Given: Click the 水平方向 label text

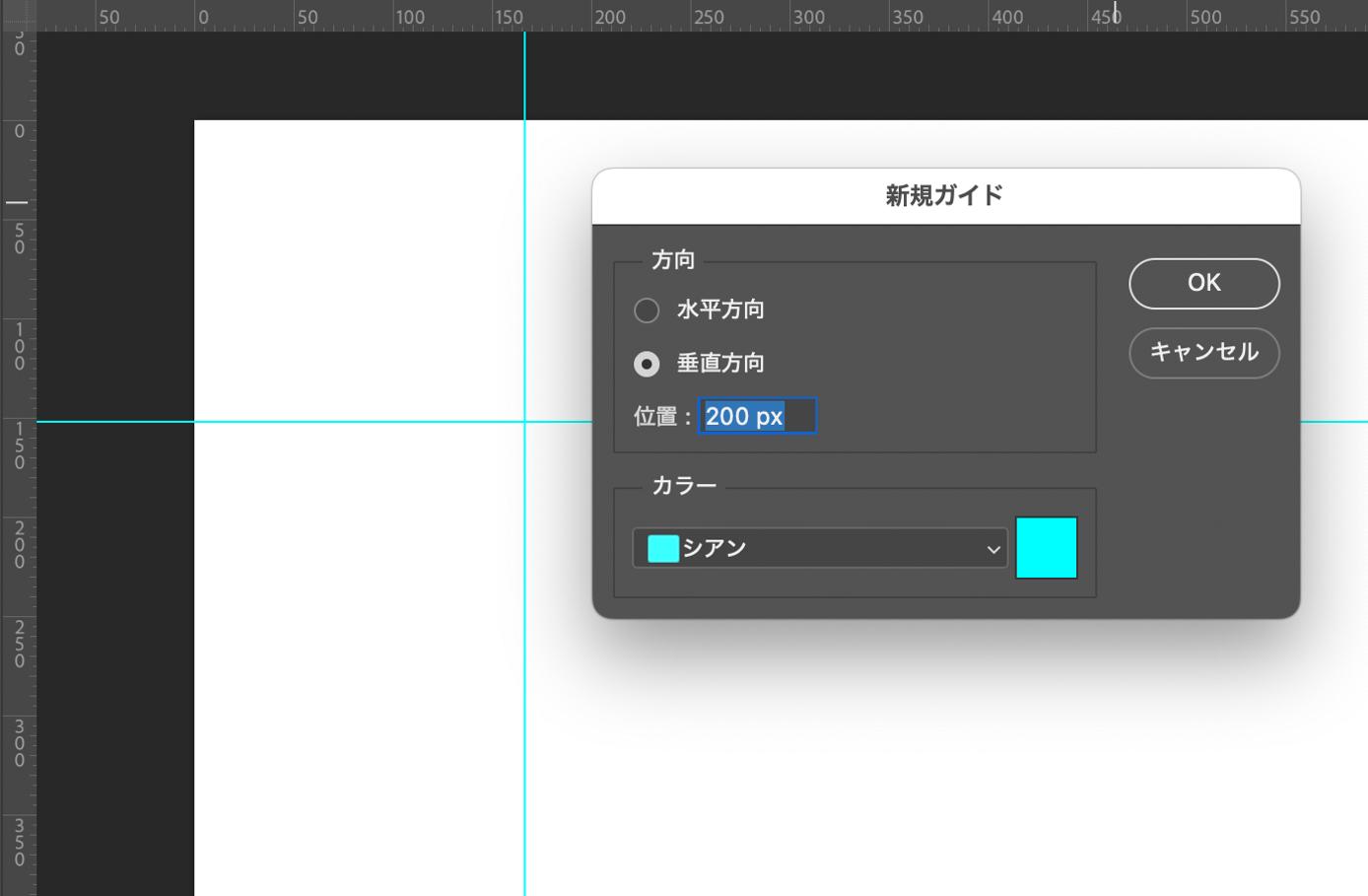Looking at the screenshot, I should (720, 310).
